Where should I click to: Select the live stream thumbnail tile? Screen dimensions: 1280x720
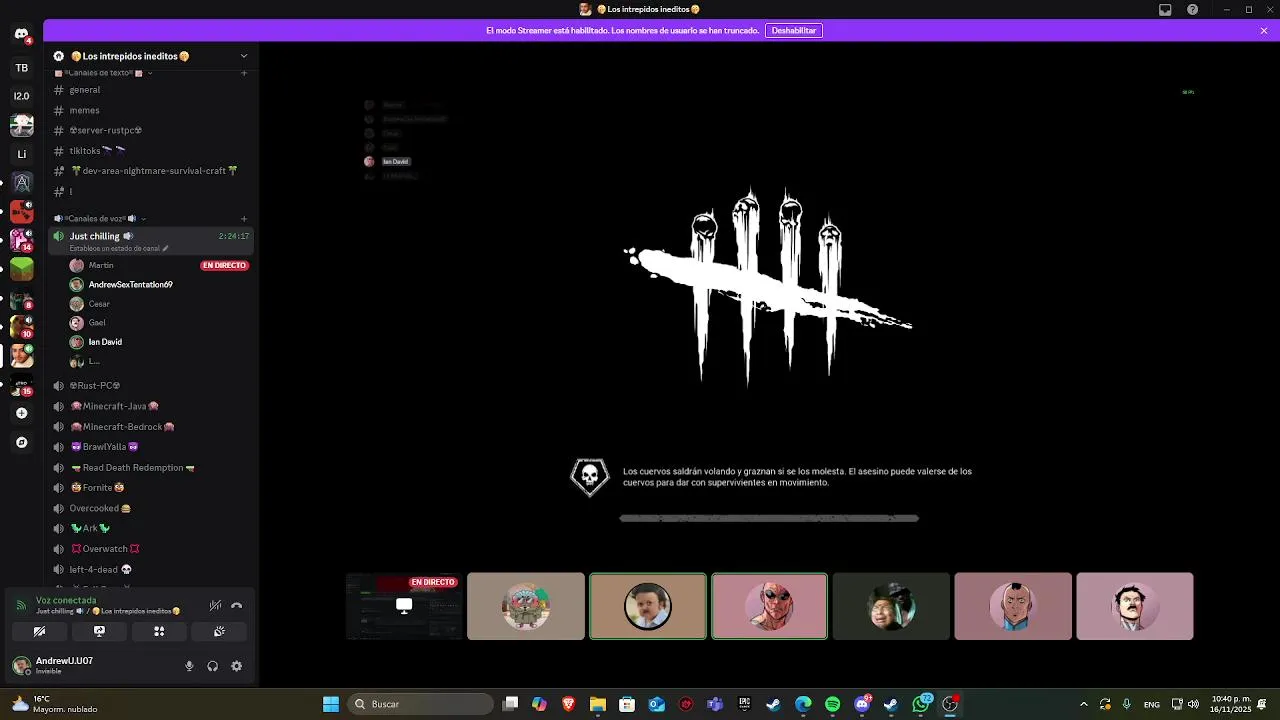point(404,606)
